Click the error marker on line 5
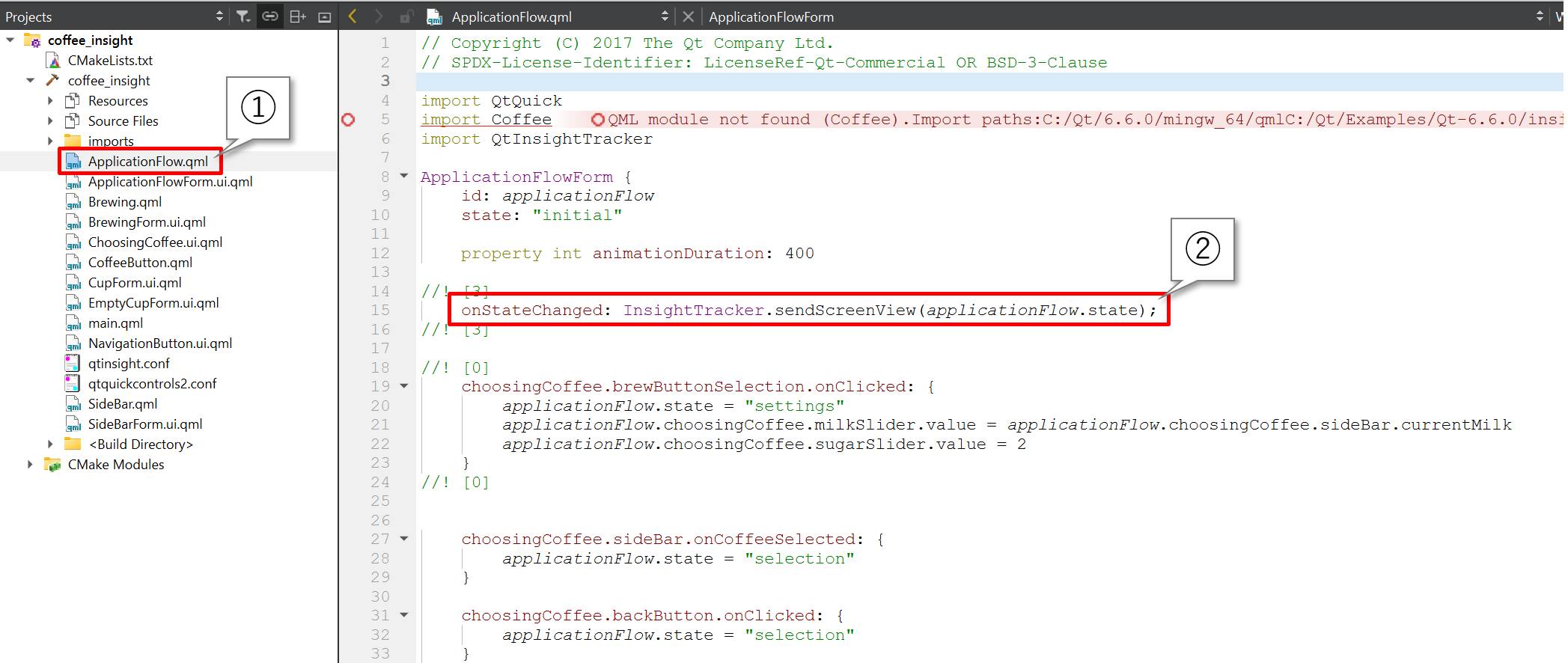1568x663 pixels. pyautogui.click(x=348, y=120)
